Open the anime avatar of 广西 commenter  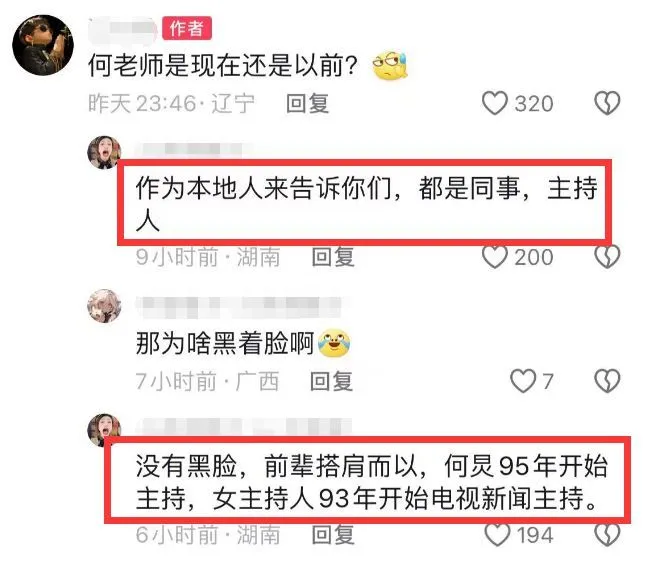(x=104, y=306)
